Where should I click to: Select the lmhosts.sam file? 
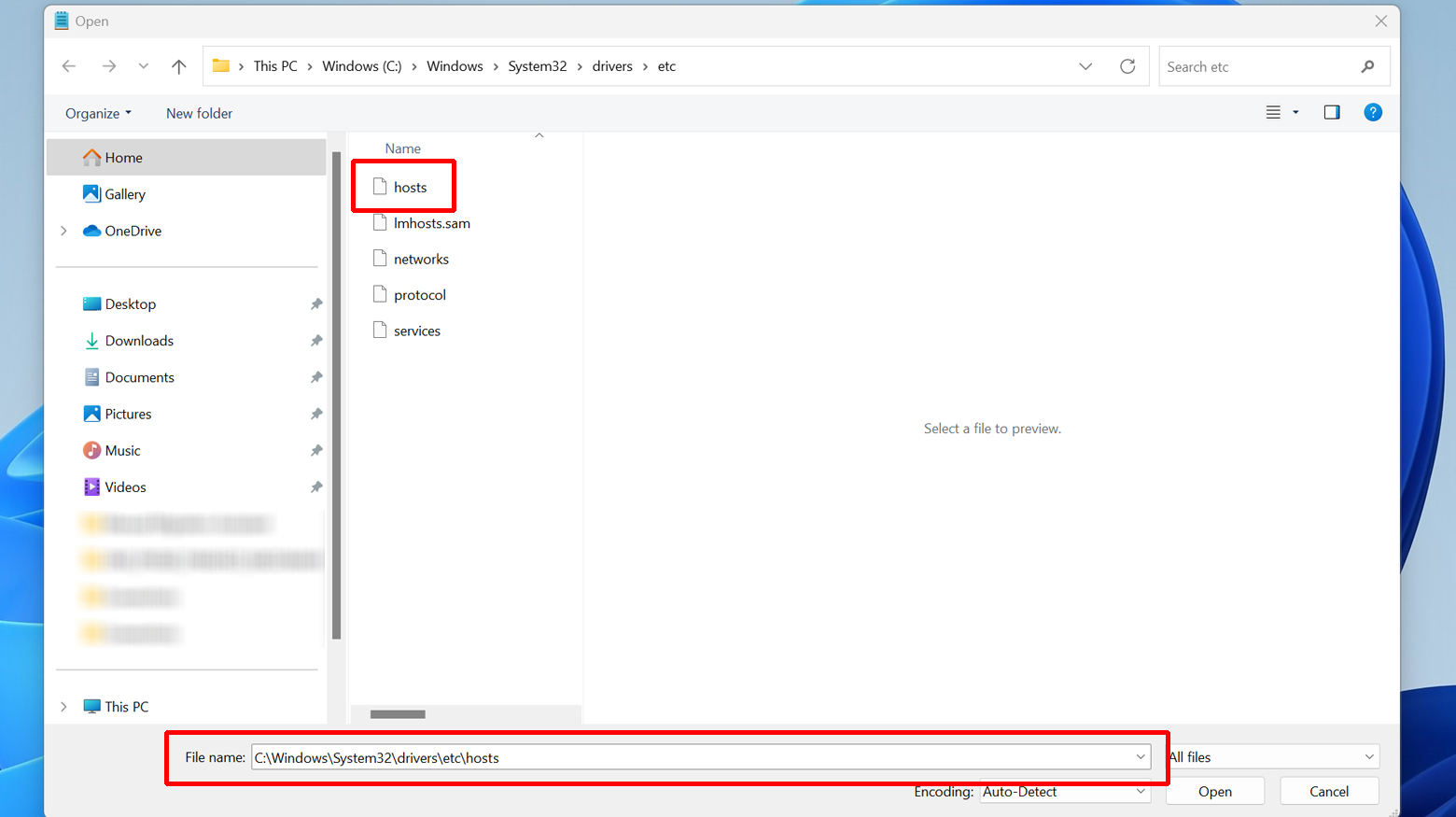point(431,224)
